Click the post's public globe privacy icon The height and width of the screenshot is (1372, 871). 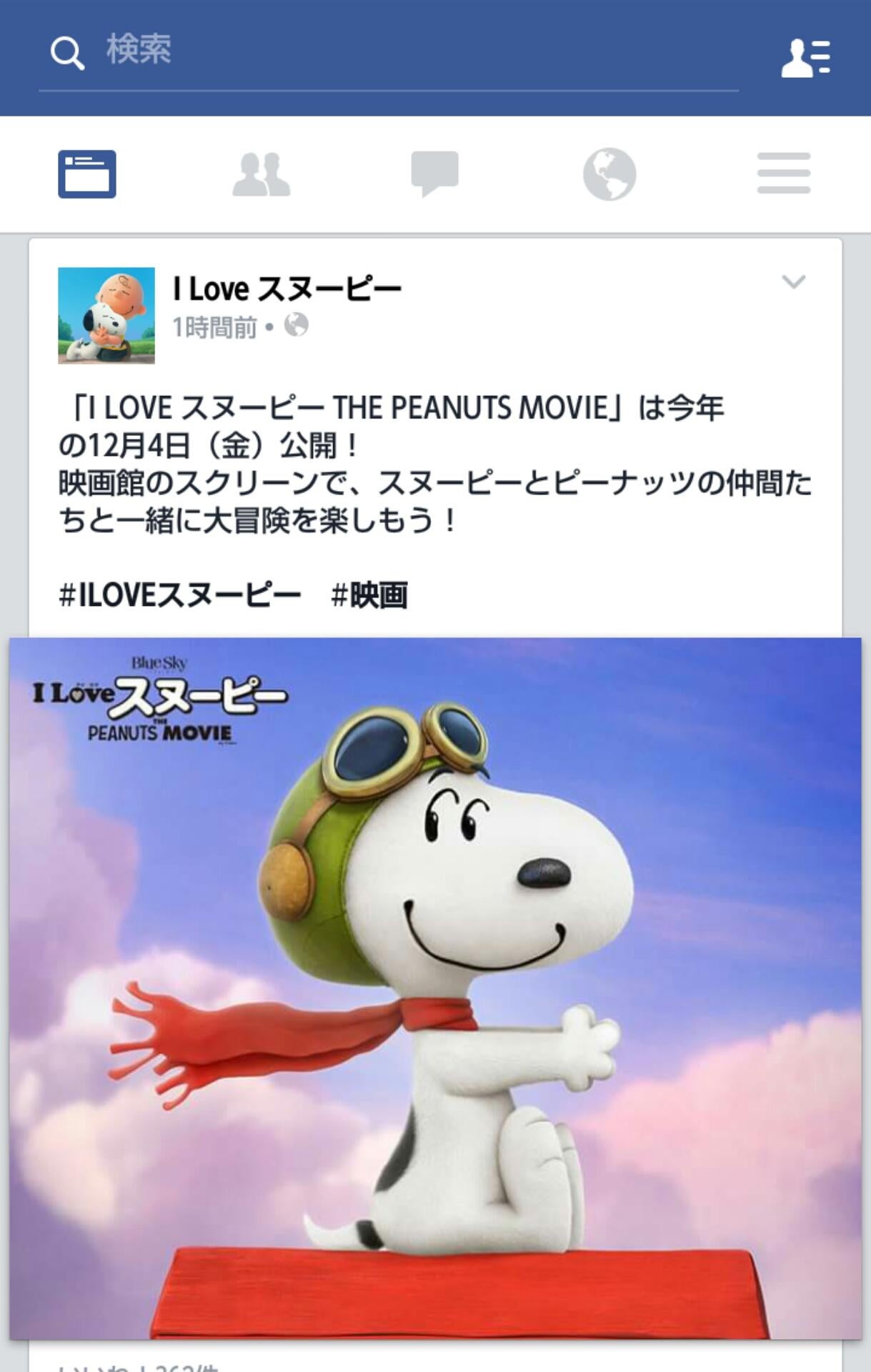pos(297,326)
